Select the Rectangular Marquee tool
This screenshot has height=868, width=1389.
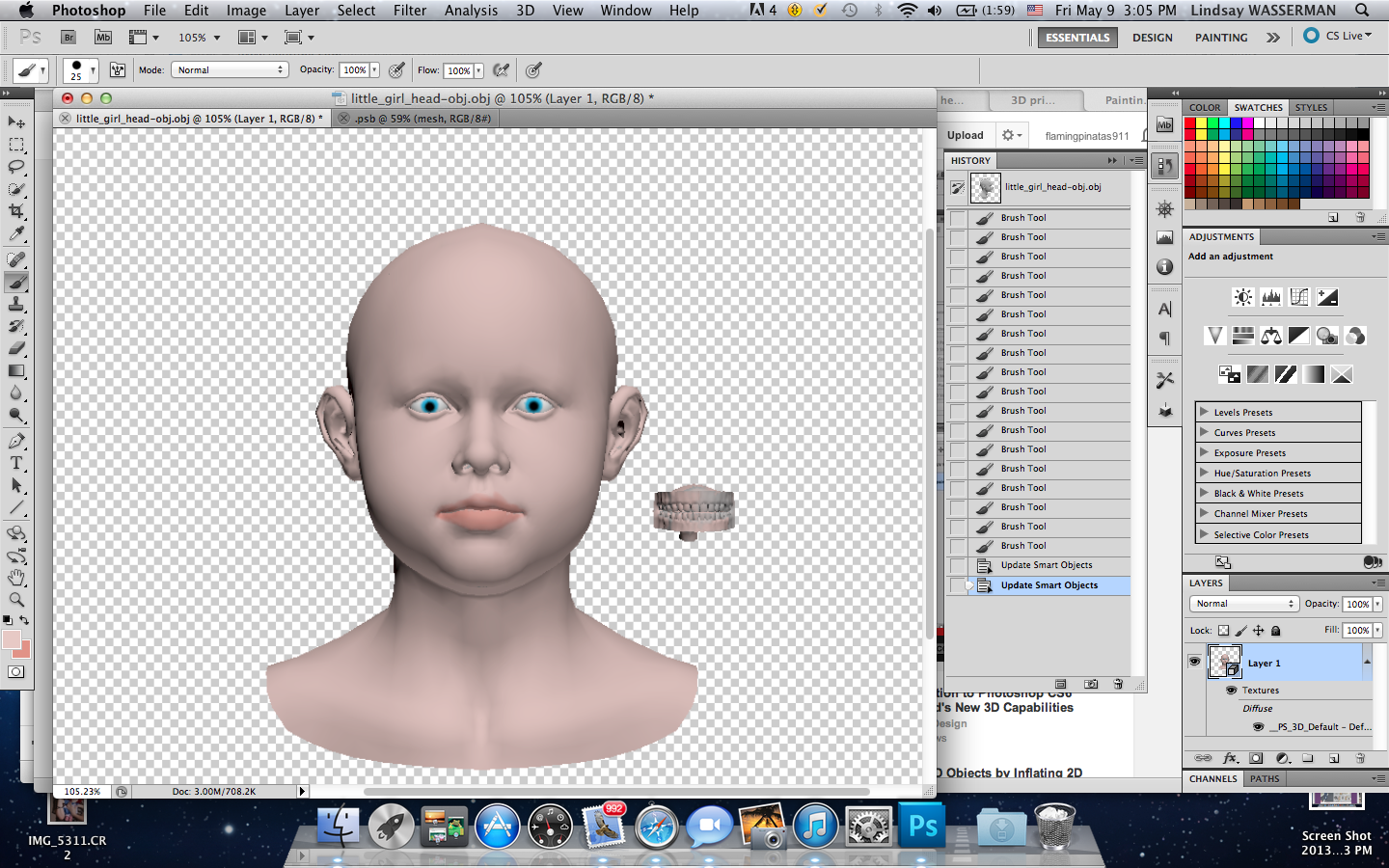[x=16, y=145]
